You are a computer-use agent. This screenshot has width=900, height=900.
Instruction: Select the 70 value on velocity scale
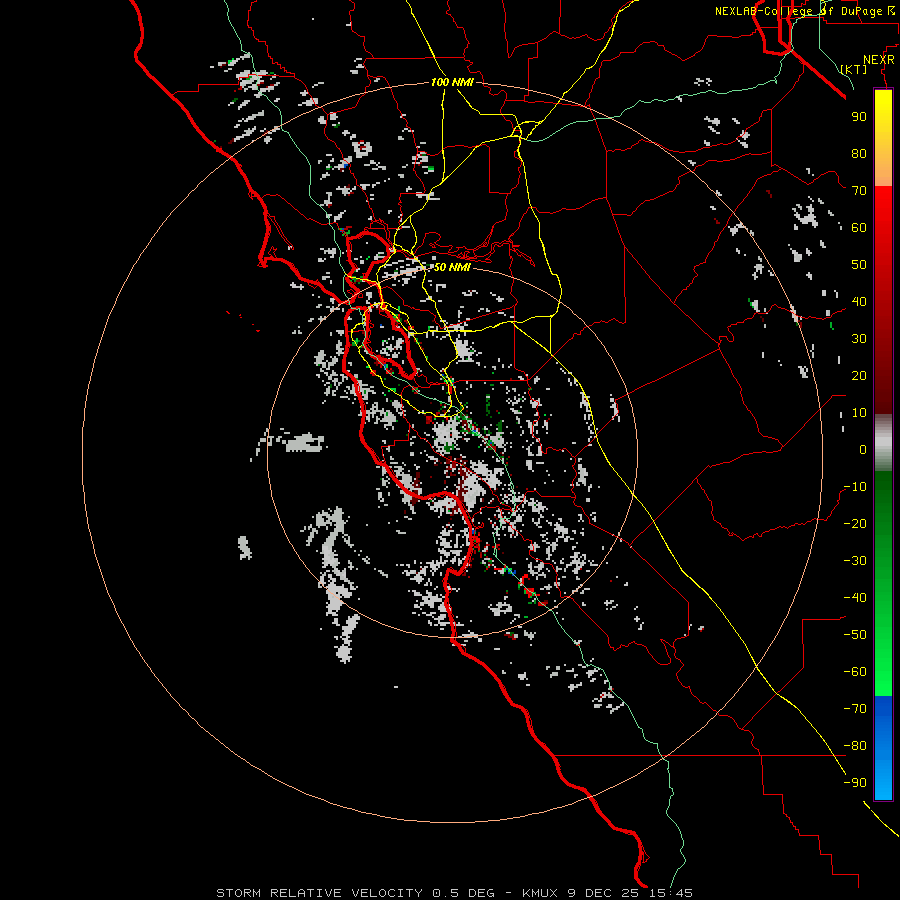(859, 191)
